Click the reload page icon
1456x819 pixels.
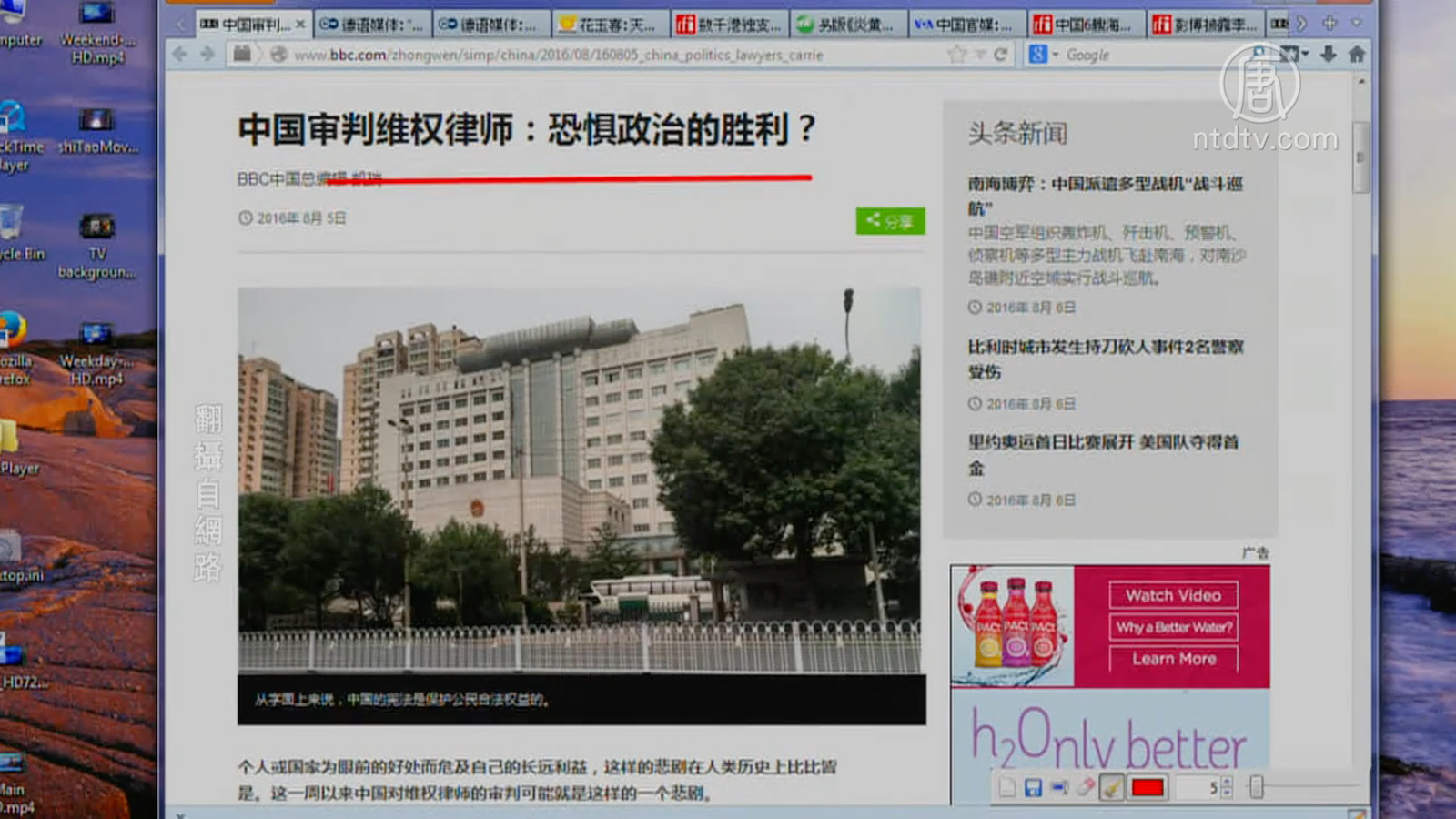click(x=1001, y=55)
